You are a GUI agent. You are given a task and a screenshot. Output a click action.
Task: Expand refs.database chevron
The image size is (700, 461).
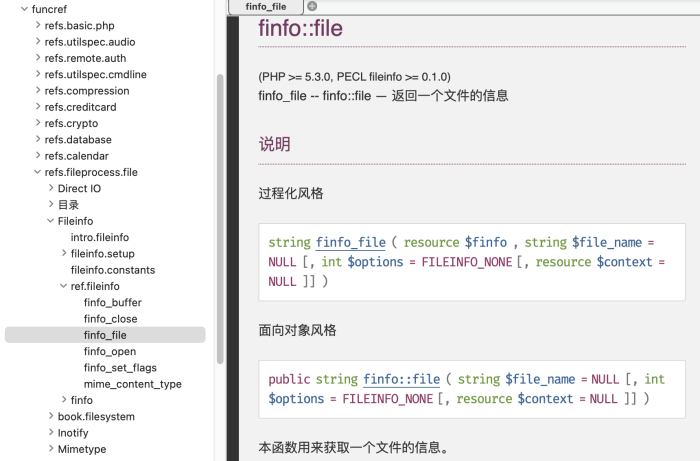click(x=38, y=139)
